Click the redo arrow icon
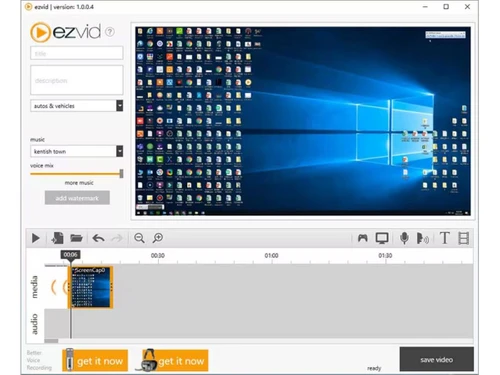 pos(117,238)
